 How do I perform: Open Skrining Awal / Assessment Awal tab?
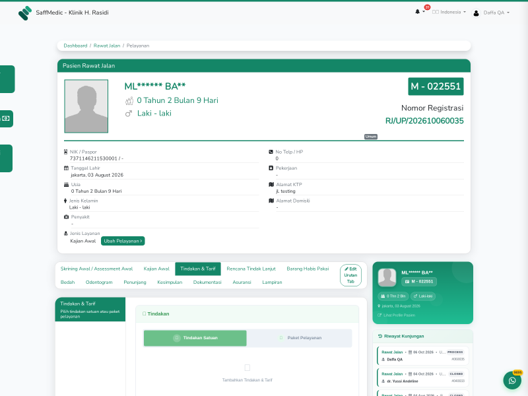point(97,269)
